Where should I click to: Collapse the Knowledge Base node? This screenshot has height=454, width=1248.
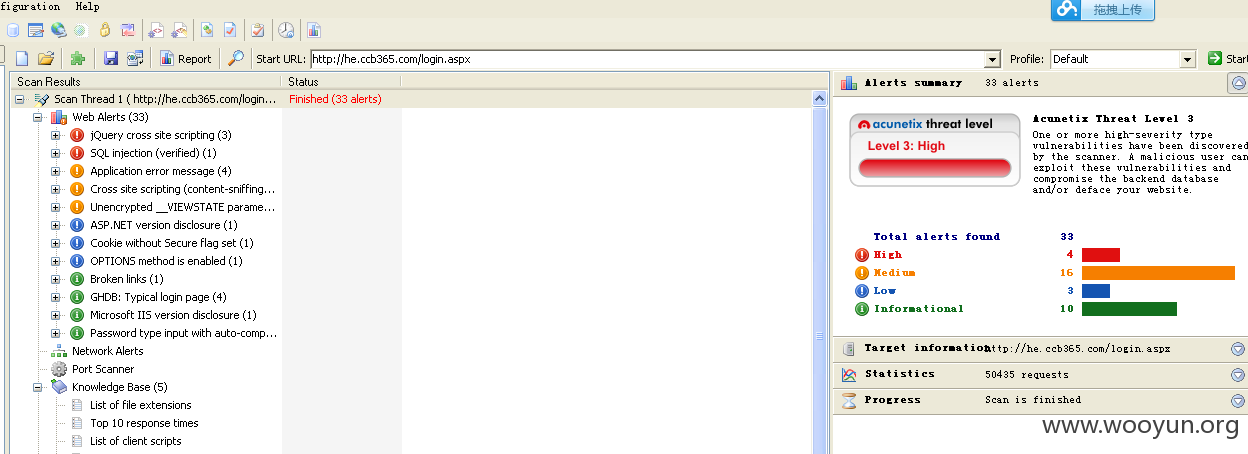pyautogui.click(x=38, y=387)
